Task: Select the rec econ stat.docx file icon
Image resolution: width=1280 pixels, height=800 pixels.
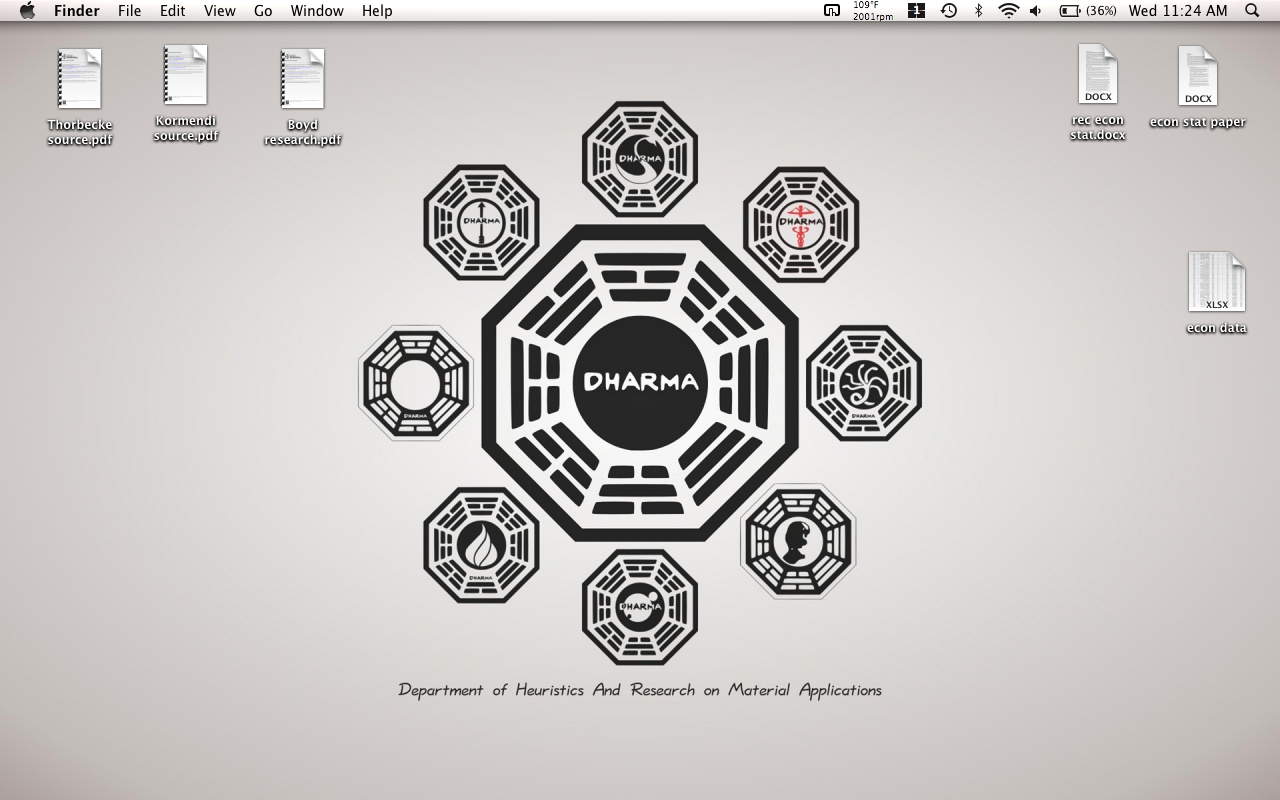Action: [1097, 73]
